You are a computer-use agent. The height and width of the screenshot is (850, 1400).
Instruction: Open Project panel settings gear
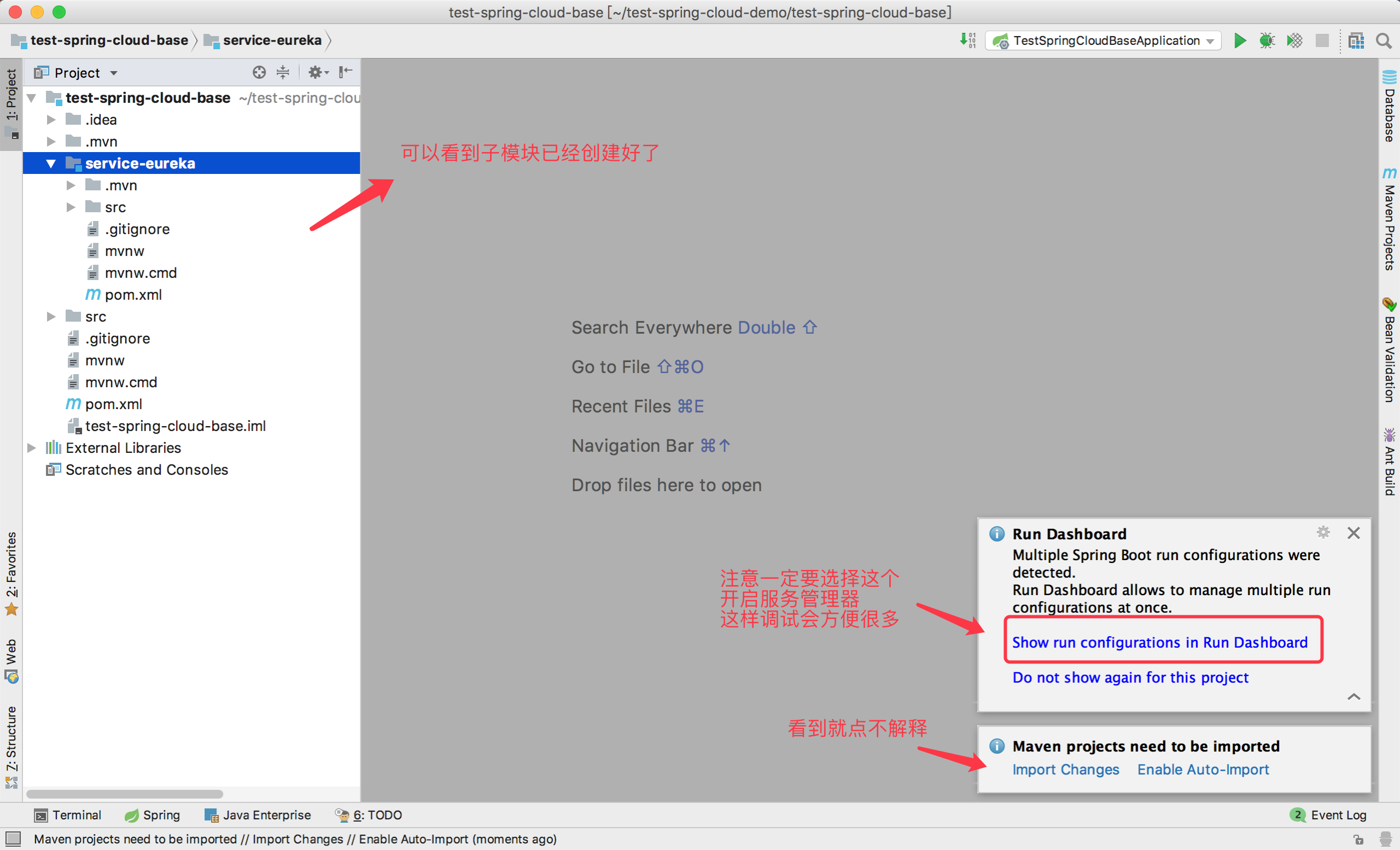click(316, 72)
